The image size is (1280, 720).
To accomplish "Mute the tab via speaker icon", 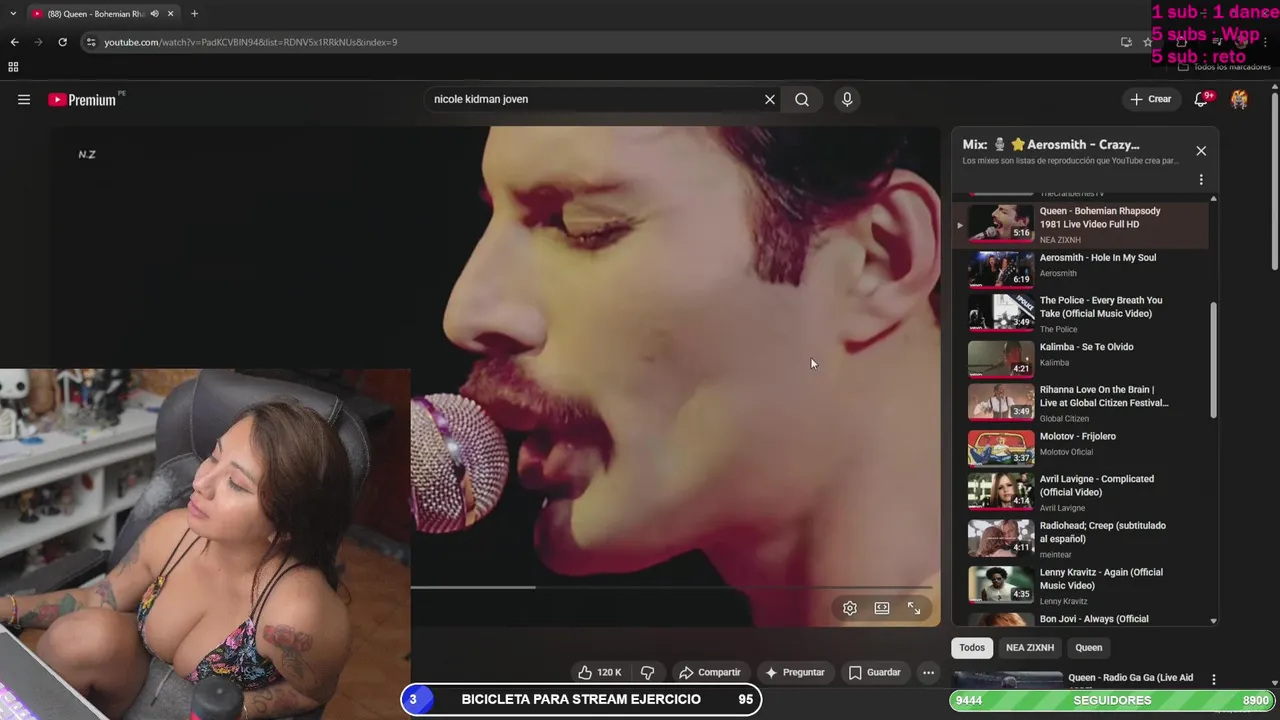I will click(x=154, y=14).
